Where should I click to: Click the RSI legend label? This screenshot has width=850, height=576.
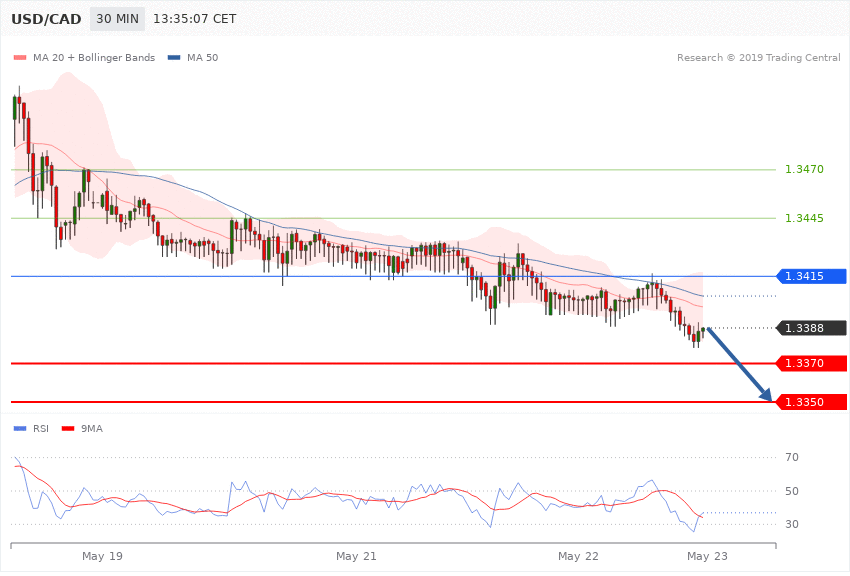[x=41, y=429]
